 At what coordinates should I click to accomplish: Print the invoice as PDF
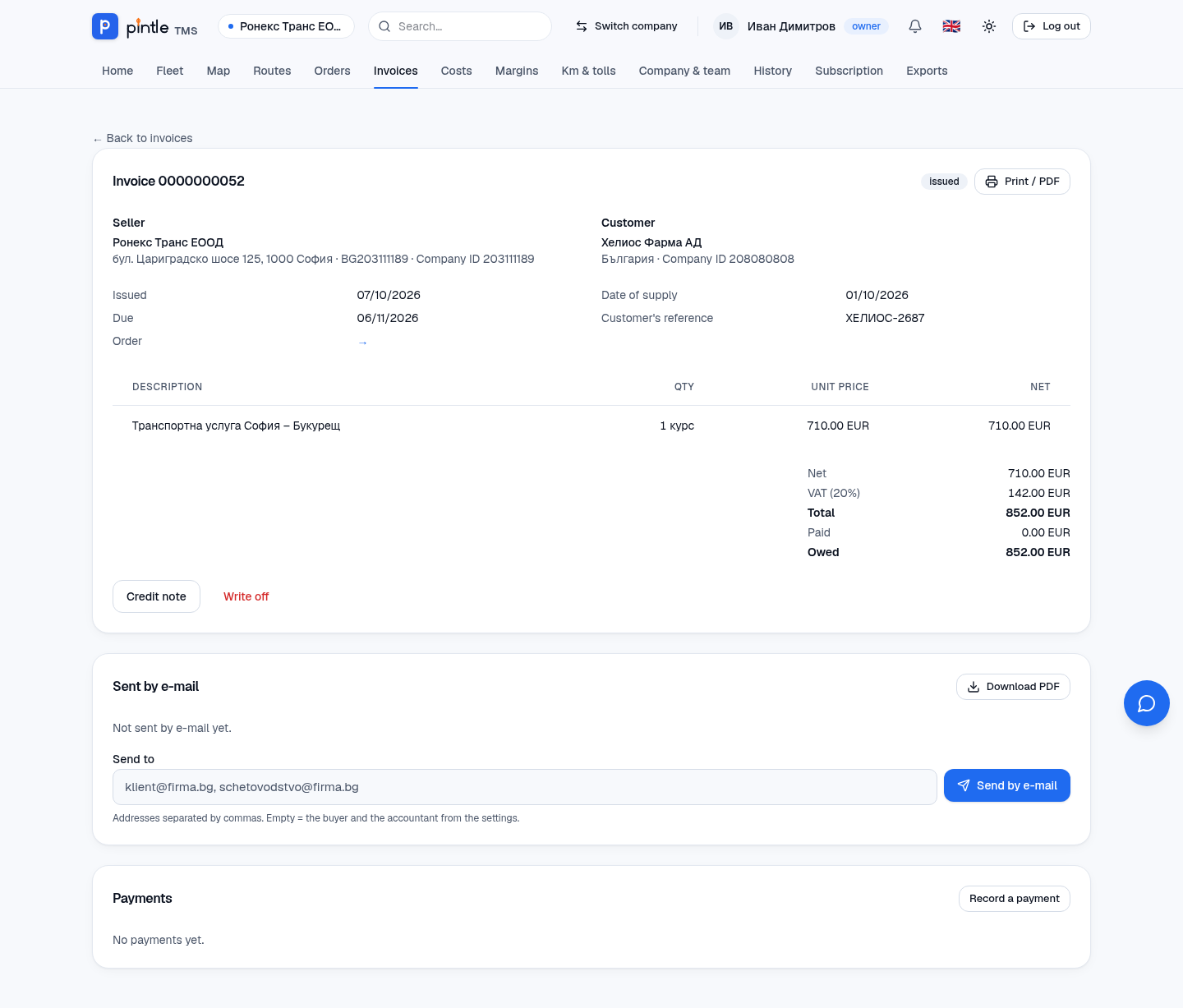1022,182
